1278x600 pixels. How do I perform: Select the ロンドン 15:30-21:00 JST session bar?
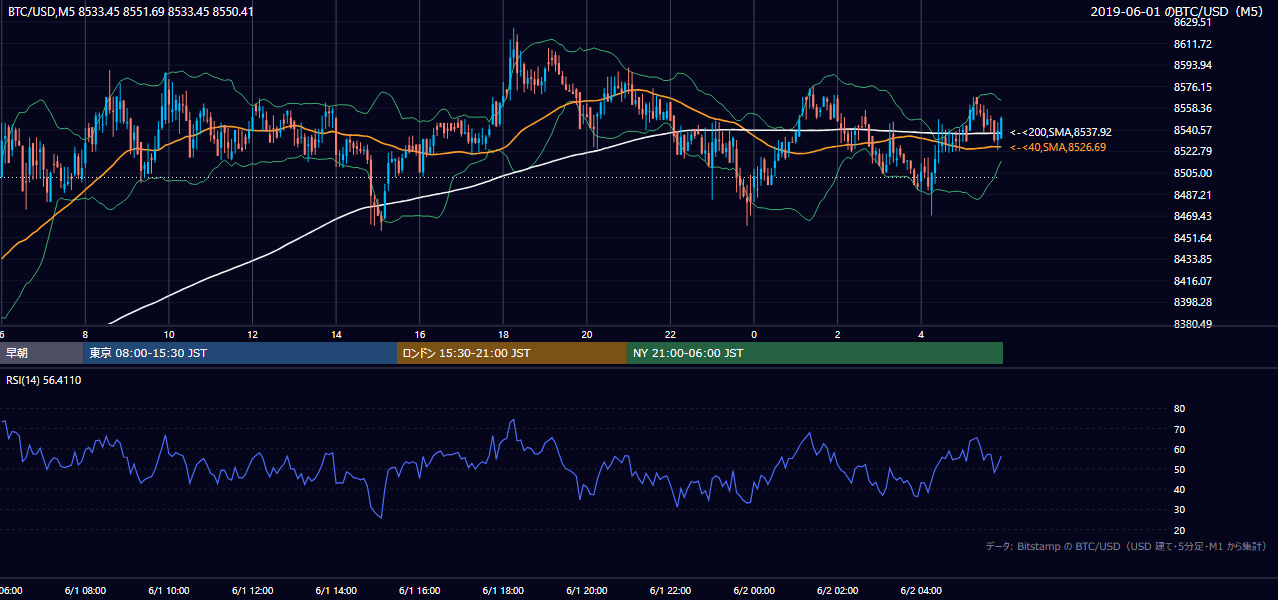click(x=512, y=353)
